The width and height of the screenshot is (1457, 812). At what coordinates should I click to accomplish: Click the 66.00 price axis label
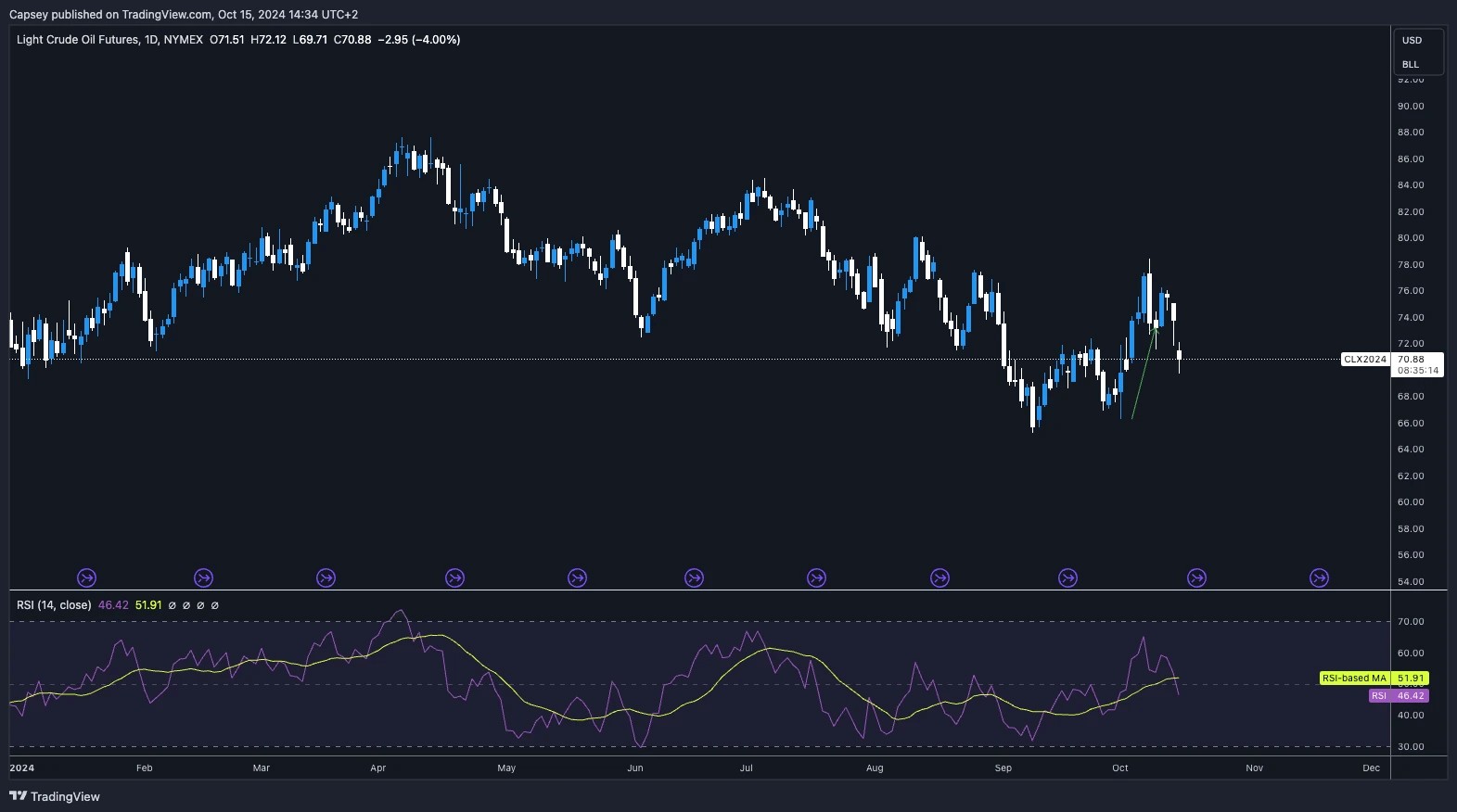pos(1411,423)
